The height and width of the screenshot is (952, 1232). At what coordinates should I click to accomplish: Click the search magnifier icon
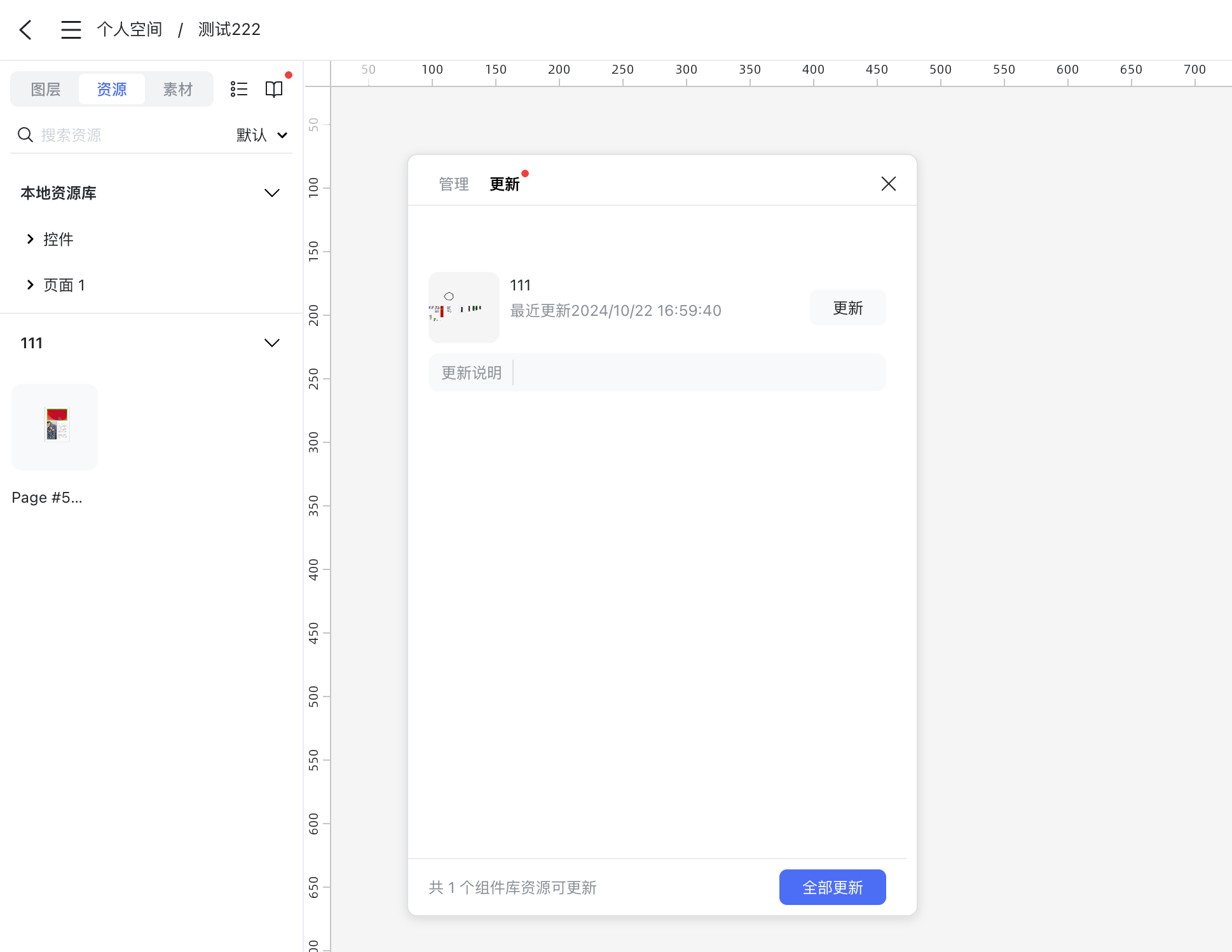25,135
